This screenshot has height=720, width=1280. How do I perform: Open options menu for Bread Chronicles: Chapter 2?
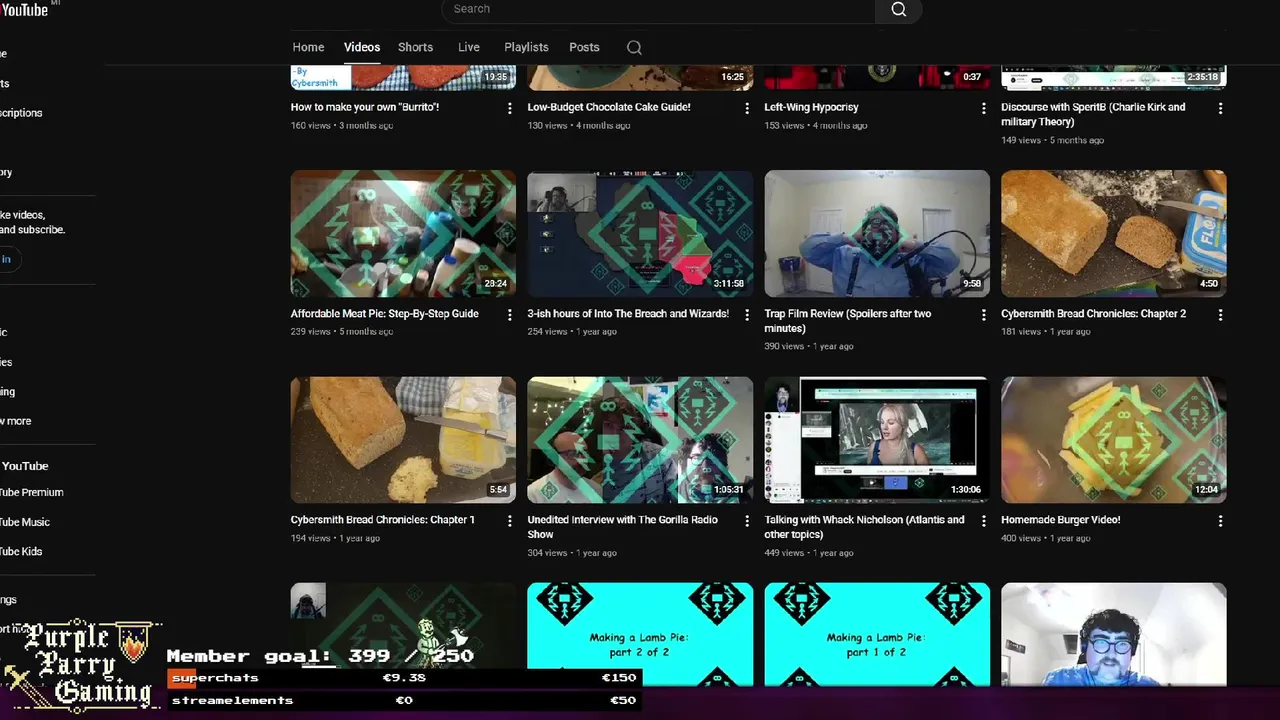coord(1220,315)
